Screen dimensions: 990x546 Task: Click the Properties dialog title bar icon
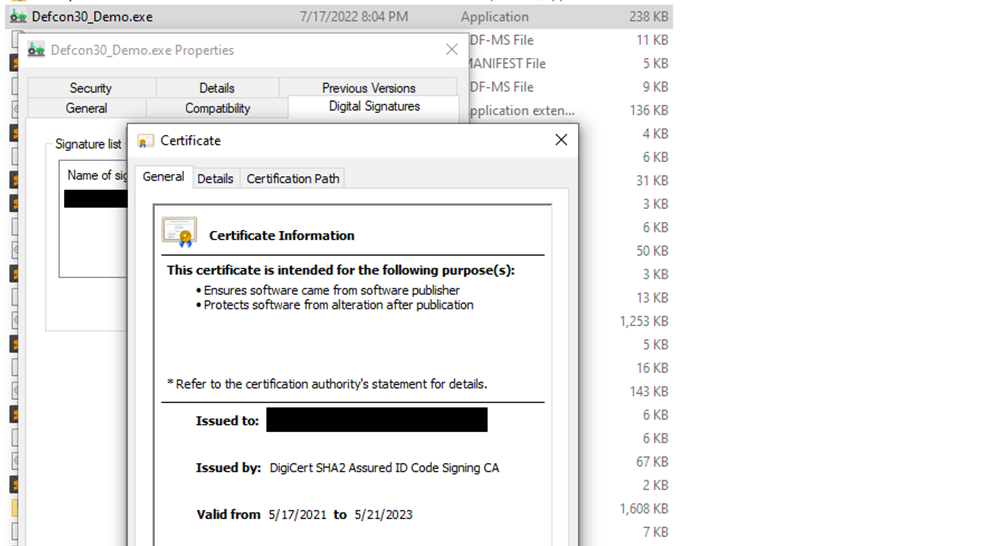37,50
